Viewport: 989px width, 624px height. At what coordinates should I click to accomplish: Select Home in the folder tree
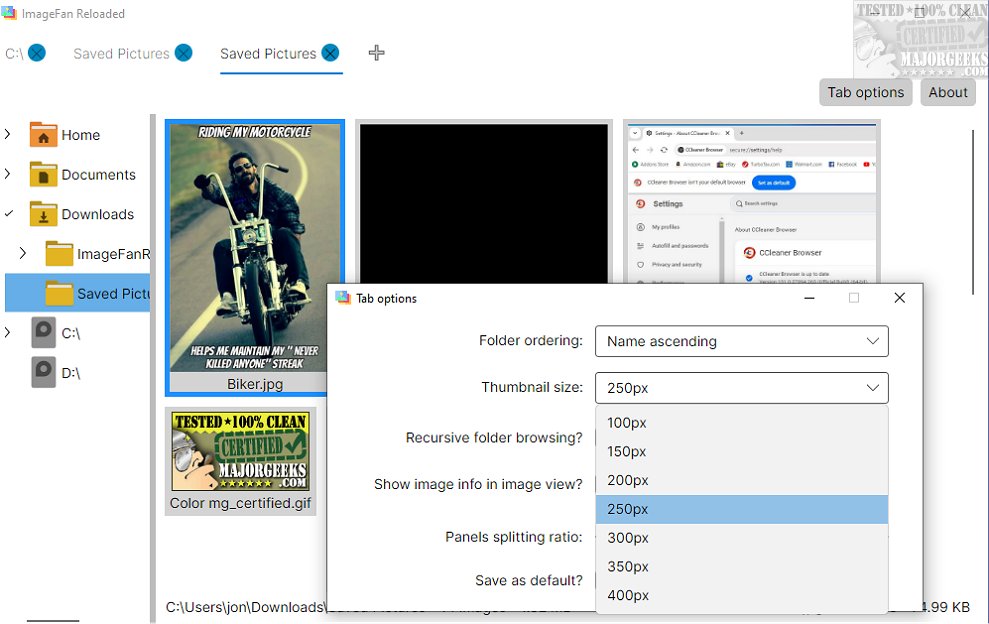click(x=81, y=135)
